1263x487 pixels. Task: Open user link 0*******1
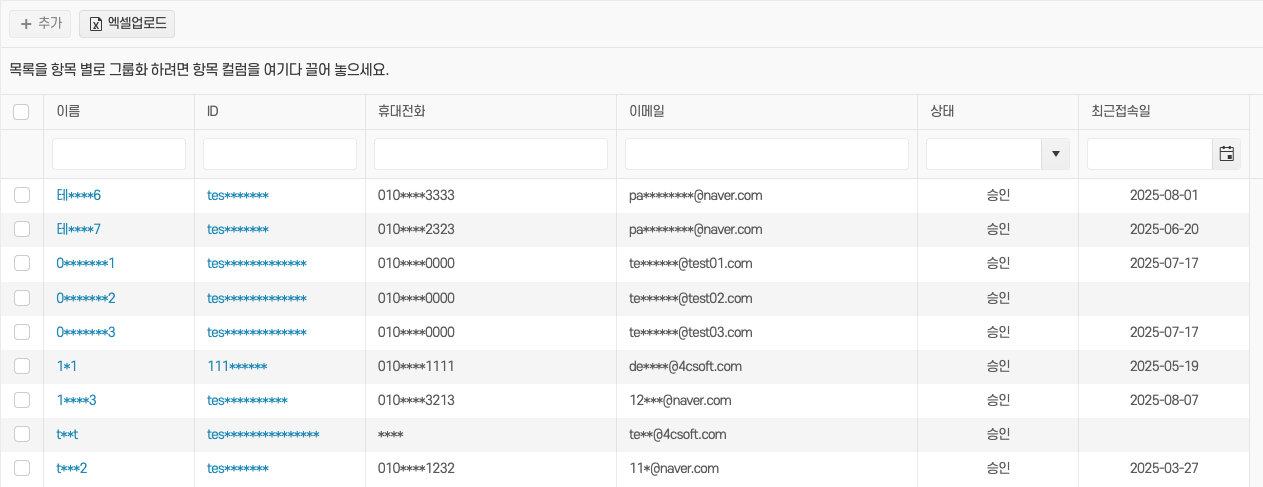coord(86,263)
